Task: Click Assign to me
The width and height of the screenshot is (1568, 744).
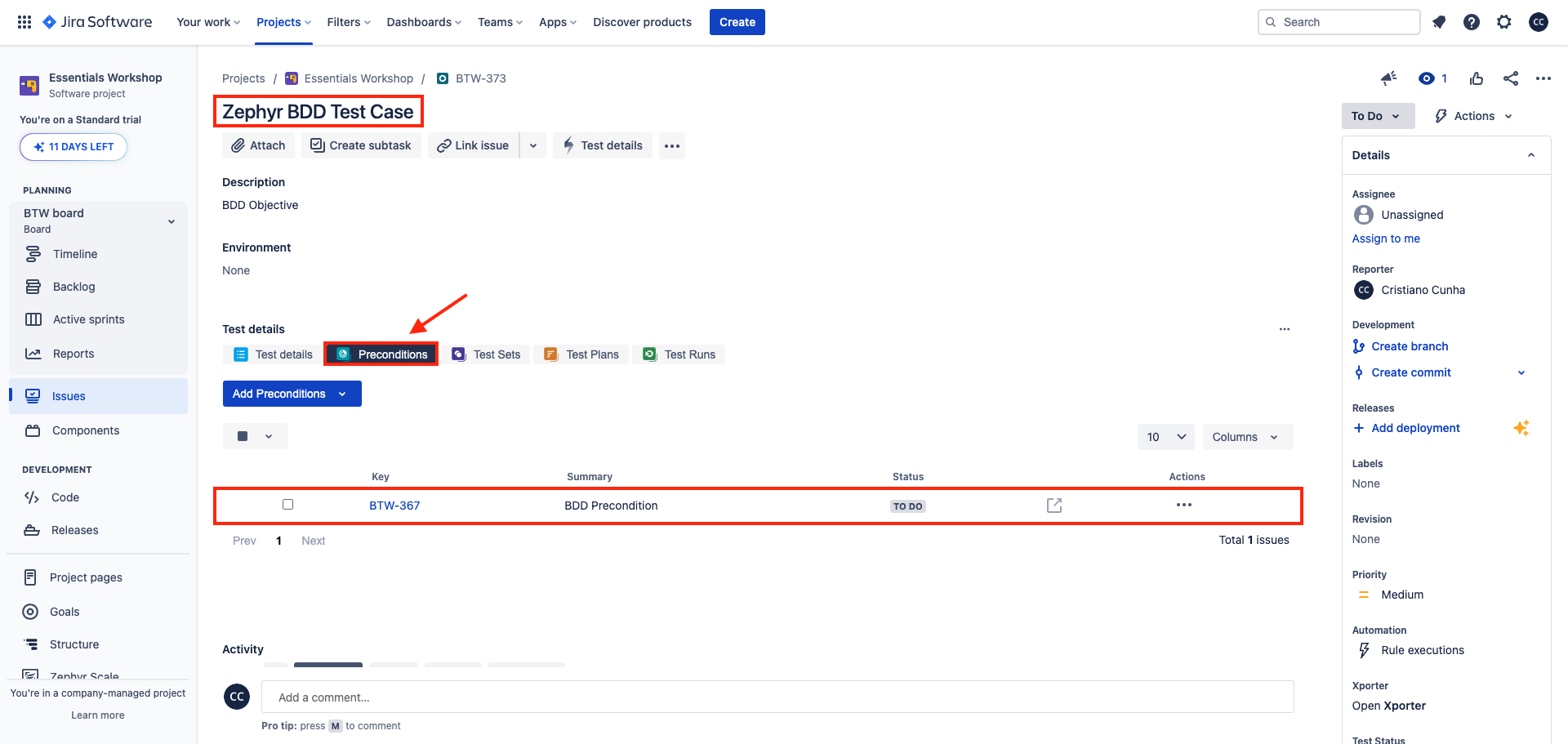Action: pyautogui.click(x=1386, y=238)
